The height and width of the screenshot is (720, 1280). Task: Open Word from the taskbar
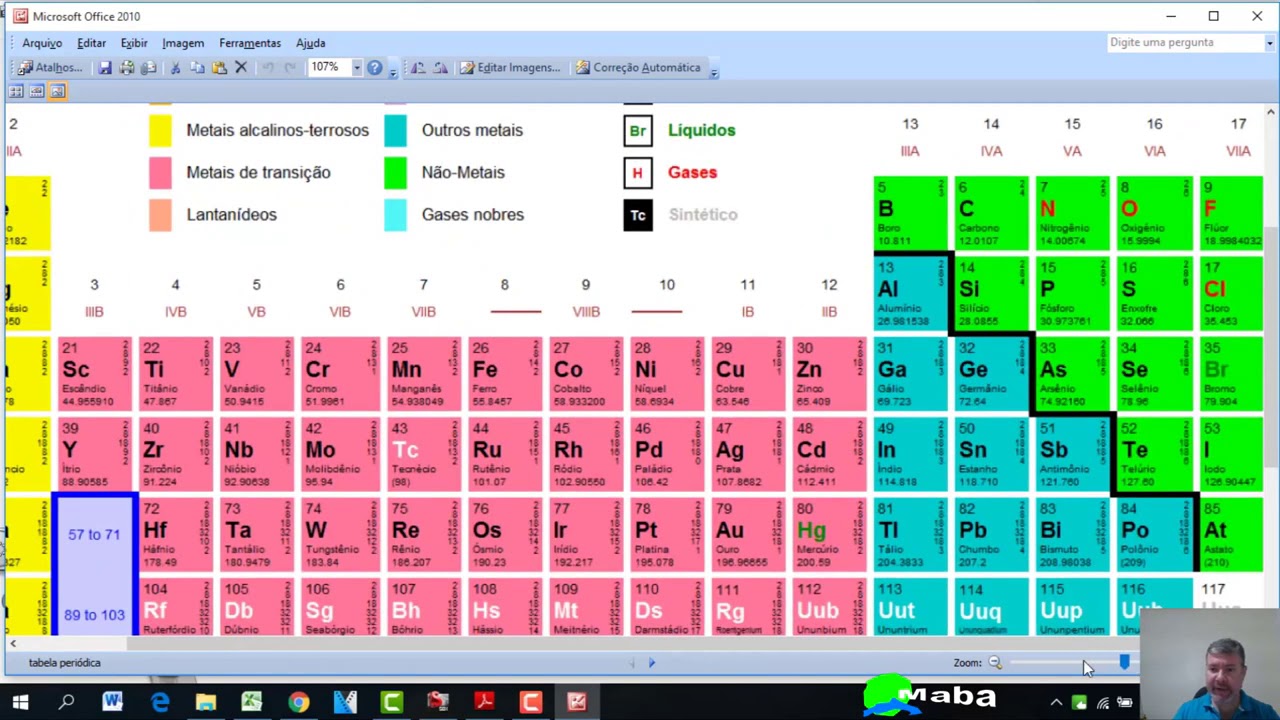click(x=112, y=702)
